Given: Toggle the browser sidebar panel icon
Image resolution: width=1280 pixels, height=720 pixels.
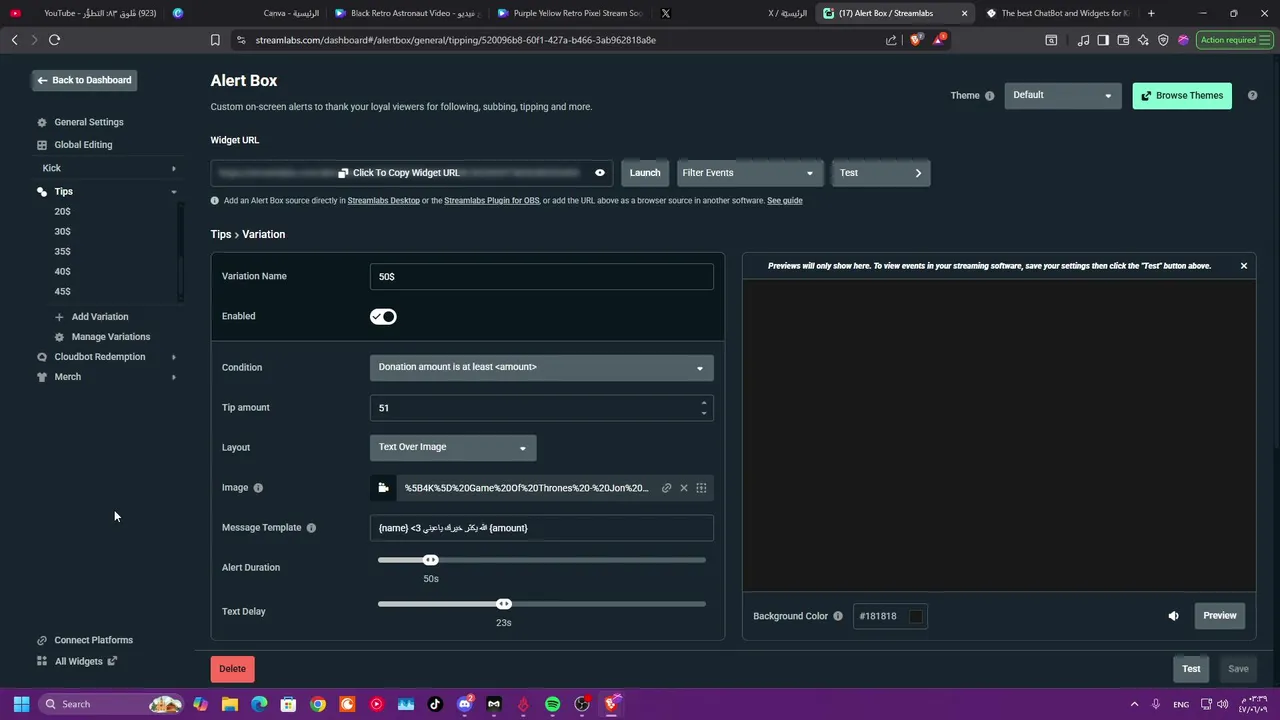Looking at the screenshot, I should pos(1103,40).
